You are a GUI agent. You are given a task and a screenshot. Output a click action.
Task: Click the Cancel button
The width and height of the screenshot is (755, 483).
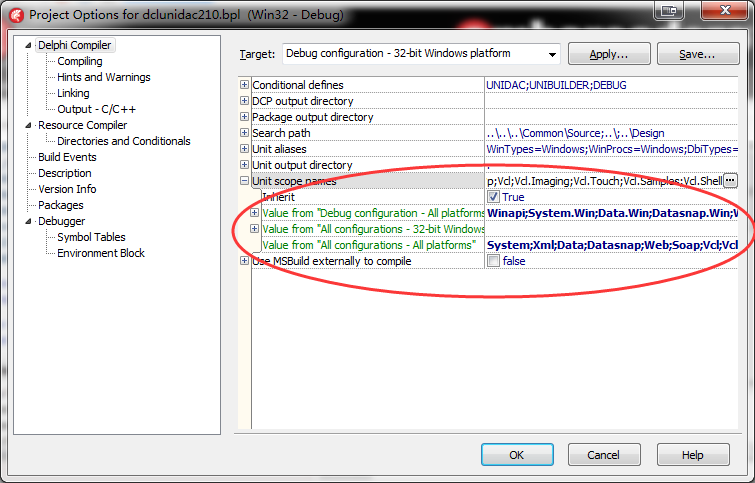click(x=604, y=455)
